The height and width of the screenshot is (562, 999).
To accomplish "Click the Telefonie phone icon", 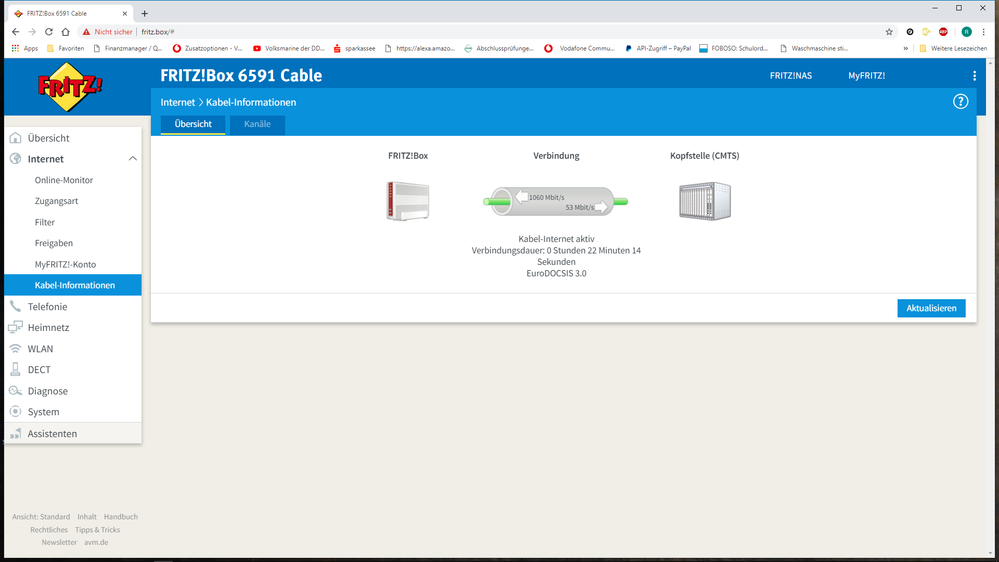I will (16, 306).
